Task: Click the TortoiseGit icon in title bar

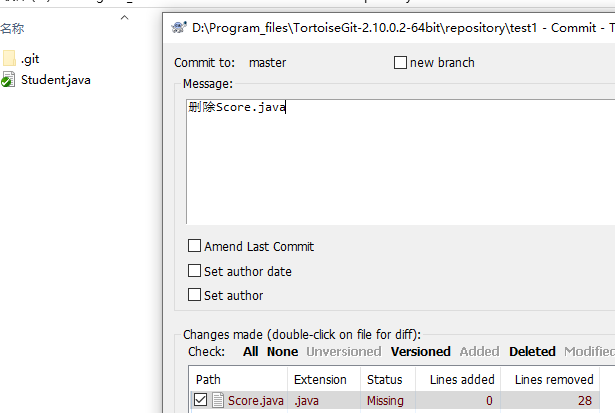Action: pos(178,28)
